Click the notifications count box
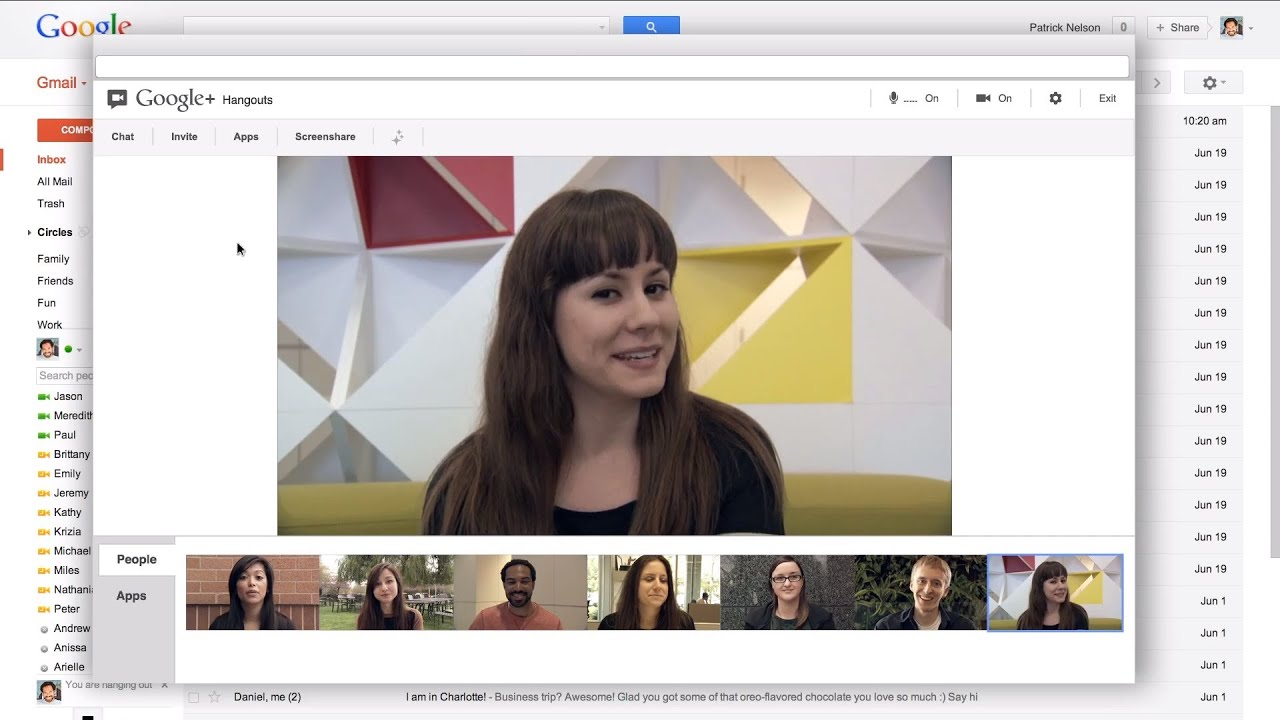 (1123, 28)
